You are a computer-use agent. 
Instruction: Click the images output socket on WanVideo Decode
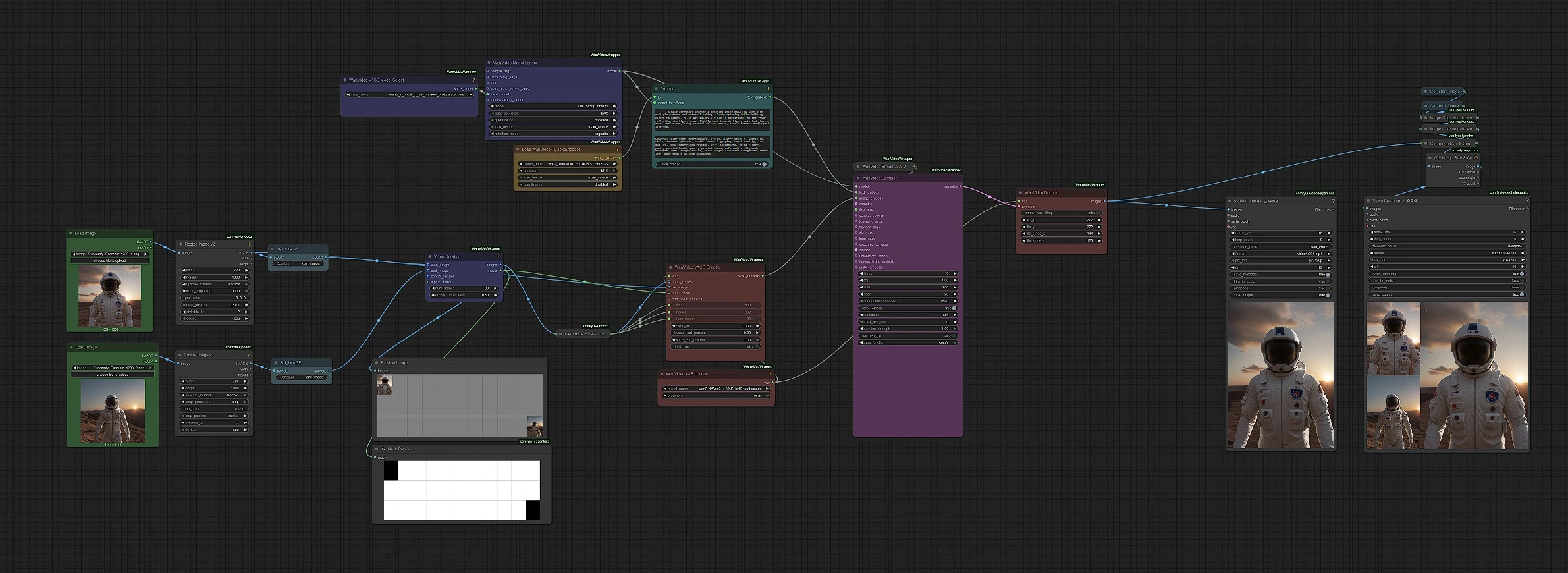[1104, 202]
